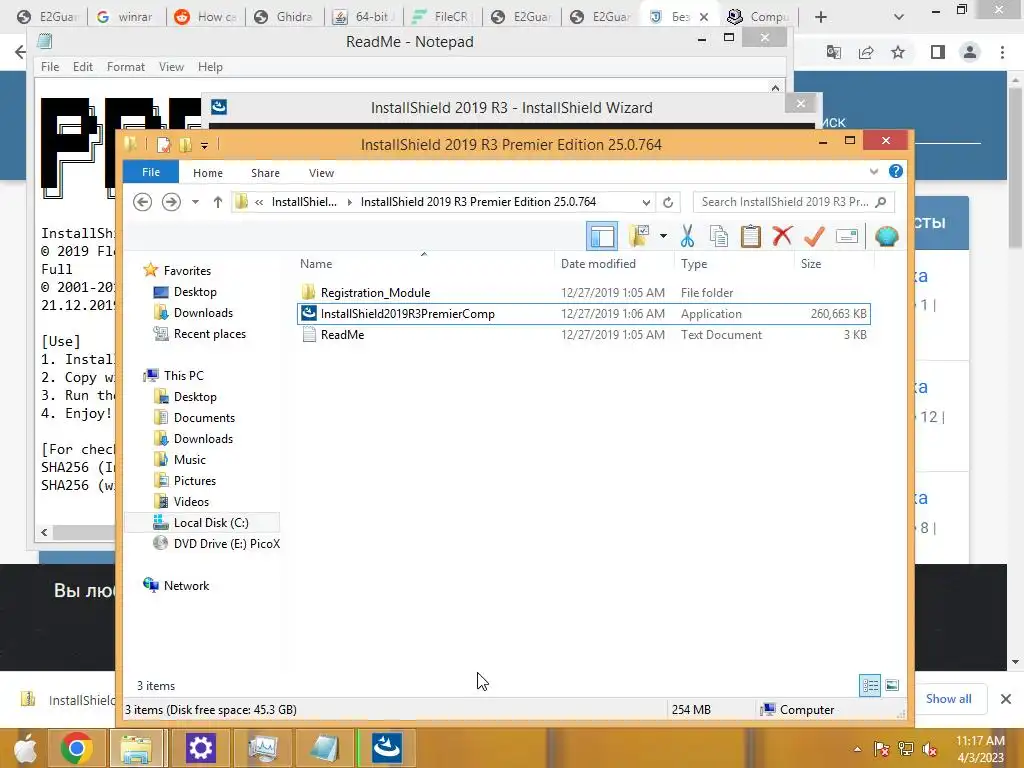Switch to details view icon in status bar

(x=870, y=685)
